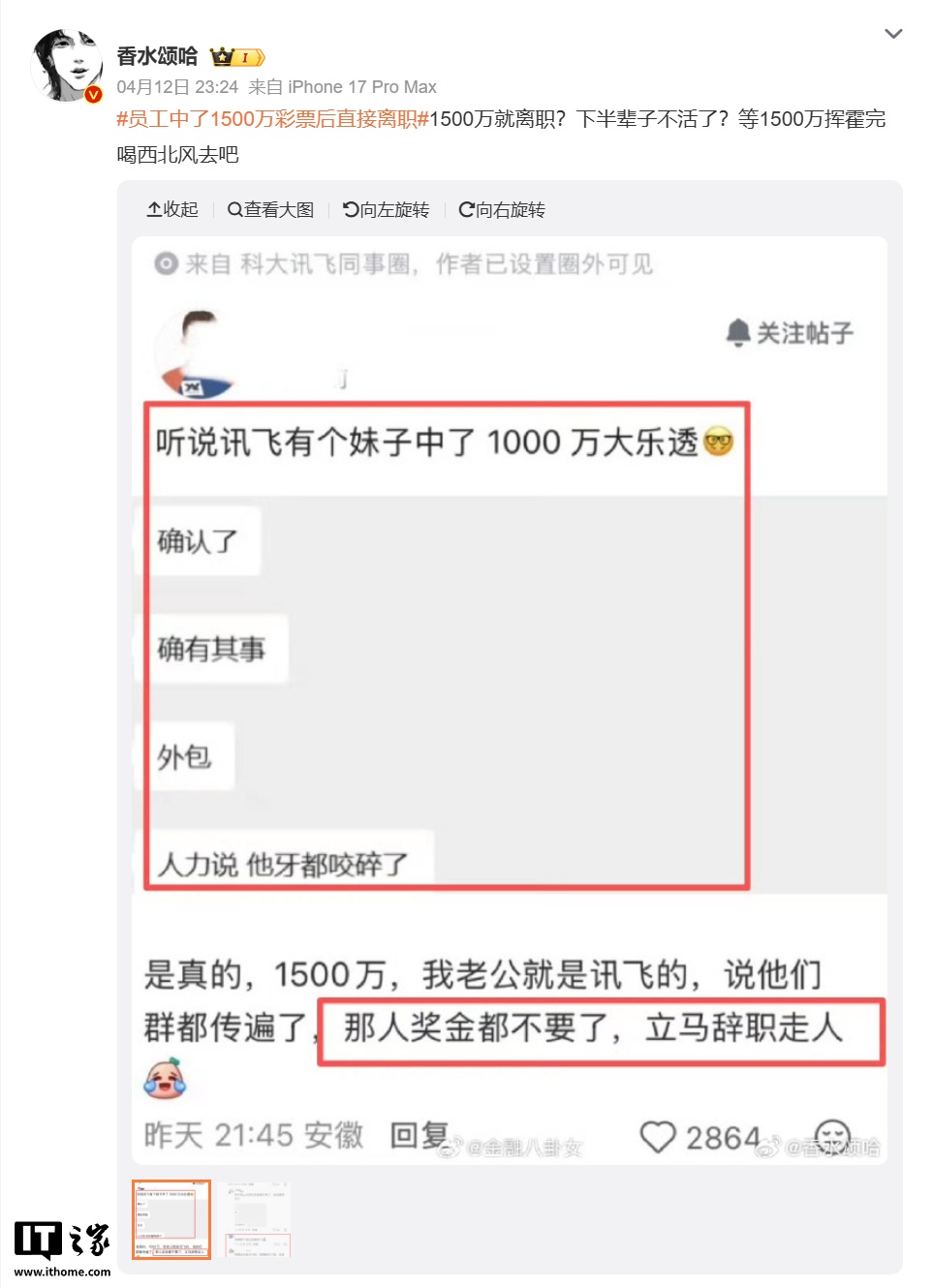
Task: Rotate image right with 向右旋转
Action: [x=502, y=209]
